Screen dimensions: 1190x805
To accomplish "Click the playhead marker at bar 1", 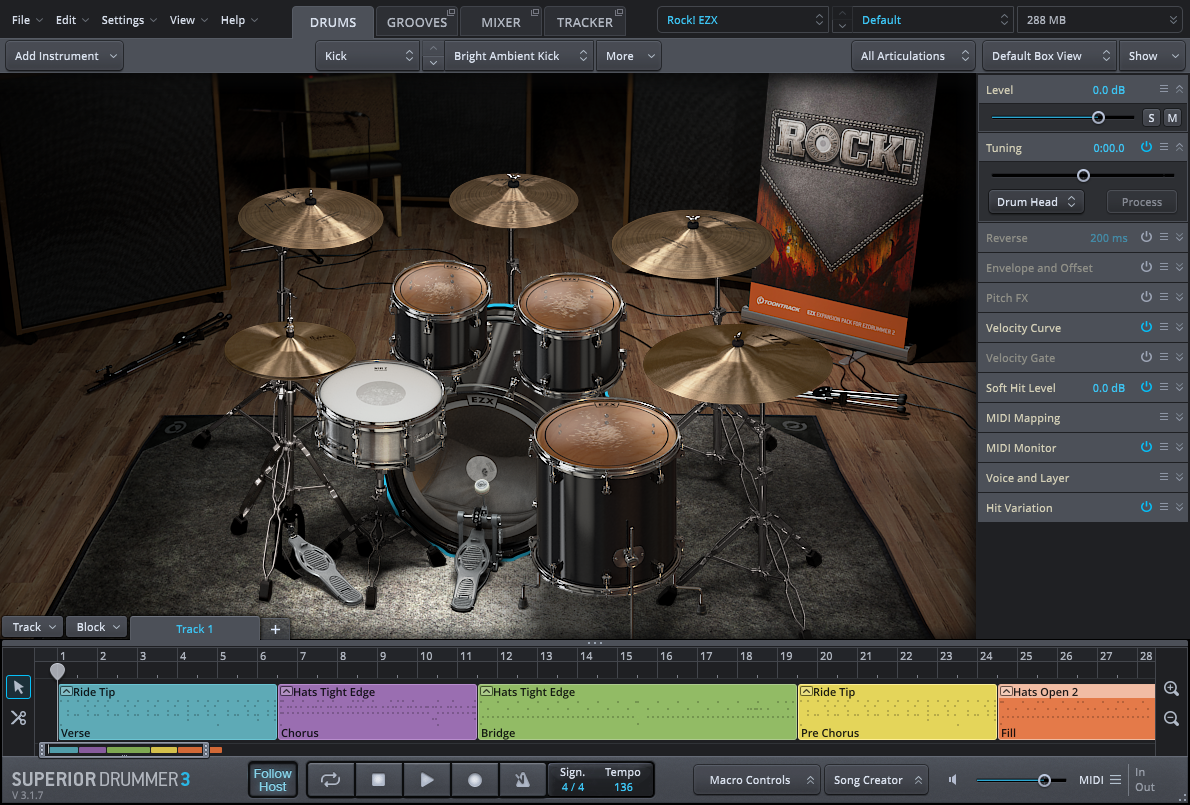I will (57, 671).
